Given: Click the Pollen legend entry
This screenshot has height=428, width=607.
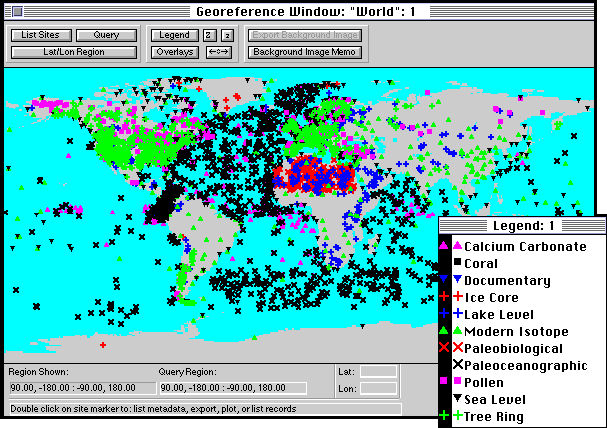Looking at the screenshot, I should (484, 382).
